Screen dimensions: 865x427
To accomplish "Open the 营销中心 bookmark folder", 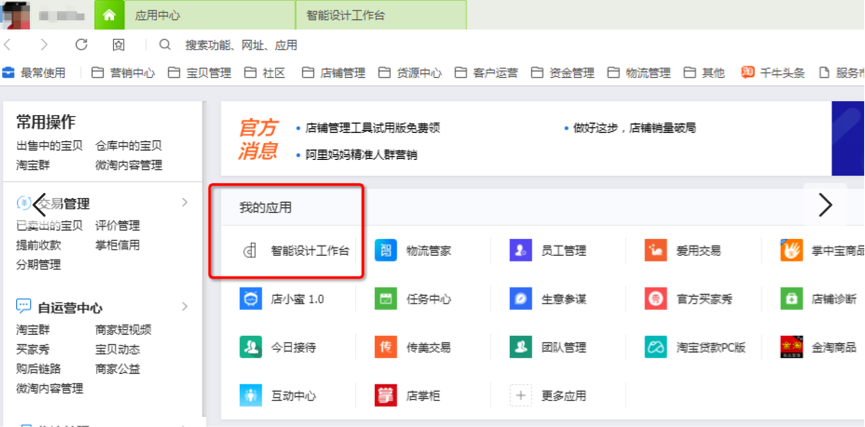I will coord(123,73).
